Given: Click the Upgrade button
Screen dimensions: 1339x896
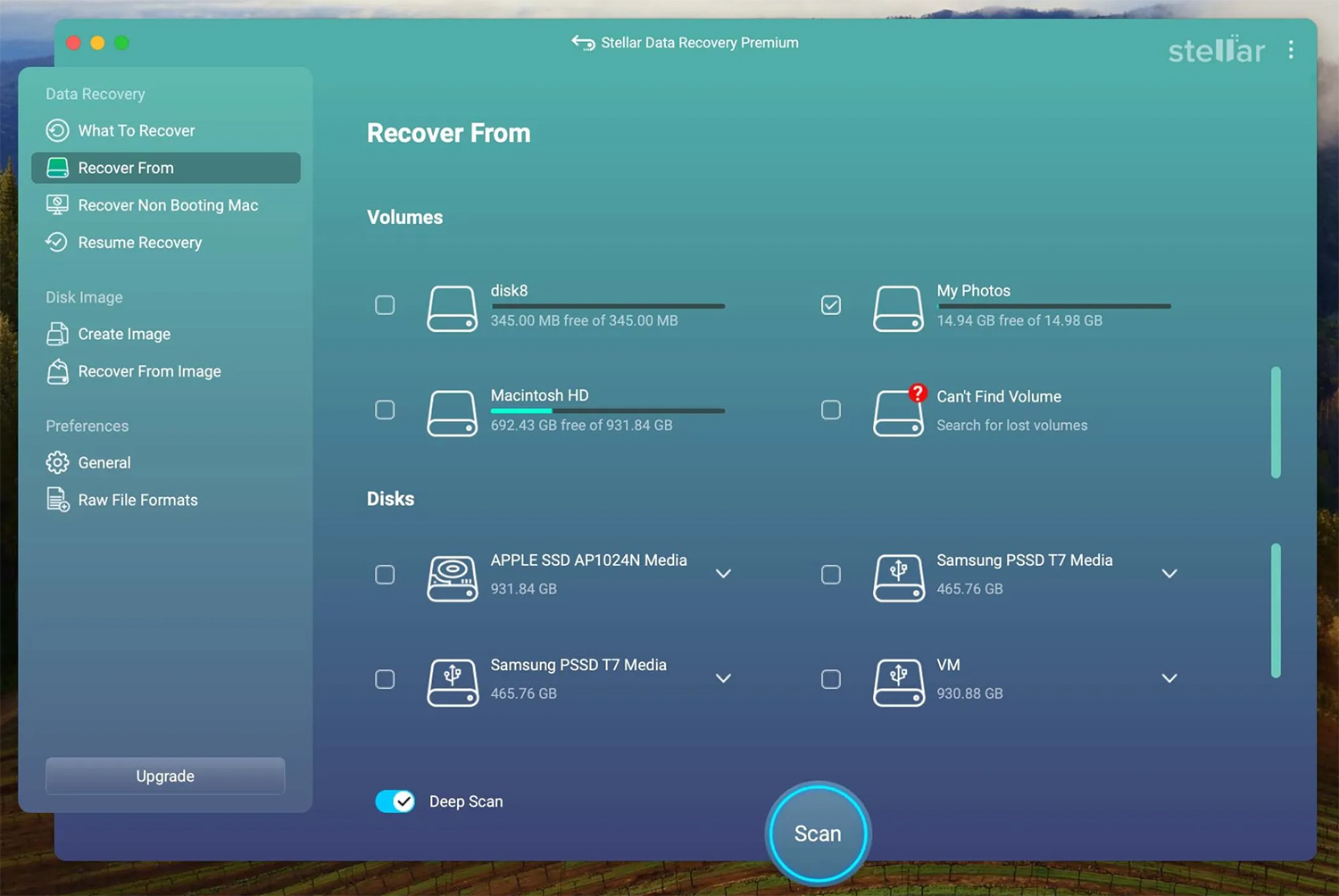Looking at the screenshot, I should 165,776.
